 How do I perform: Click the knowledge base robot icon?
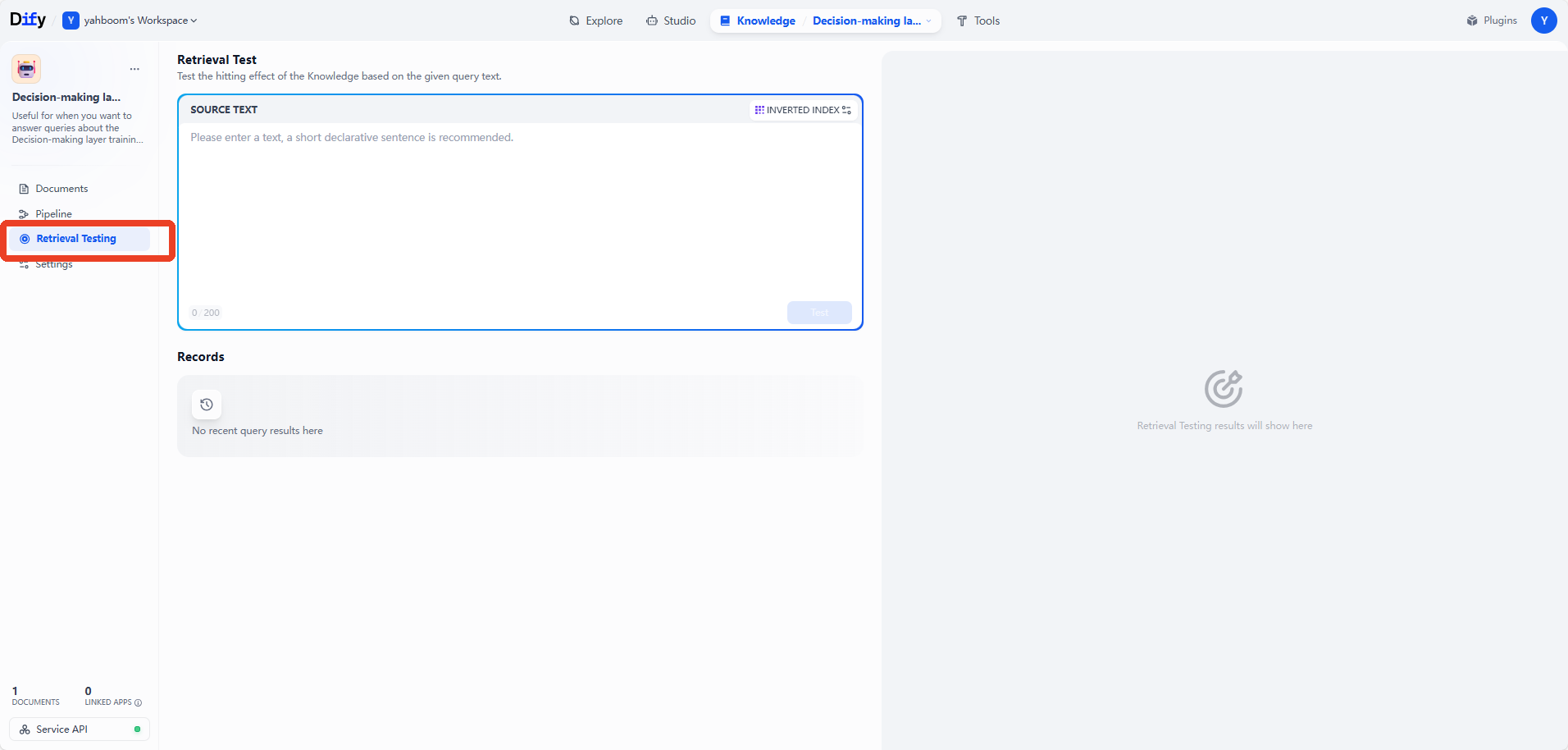(x=26, y=69)
